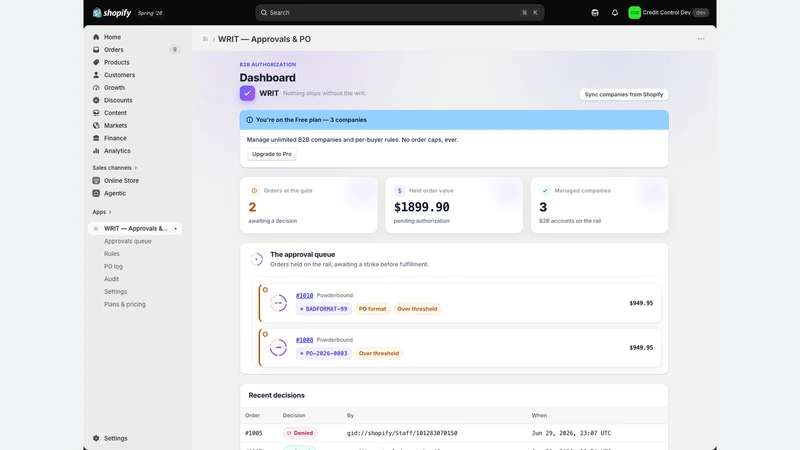800x450 pixels.
Task: Click the status ring icon for order #1008
Action: (279, 347)
